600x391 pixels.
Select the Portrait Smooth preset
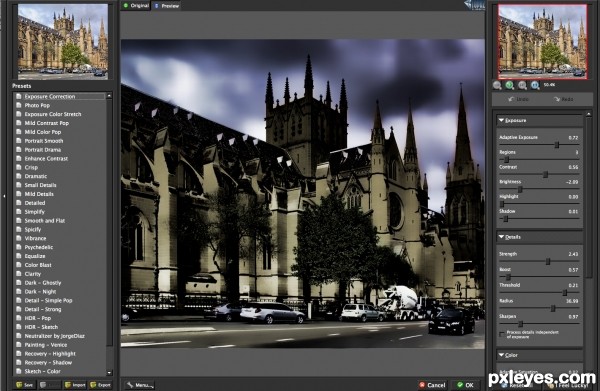click(44, 141)
